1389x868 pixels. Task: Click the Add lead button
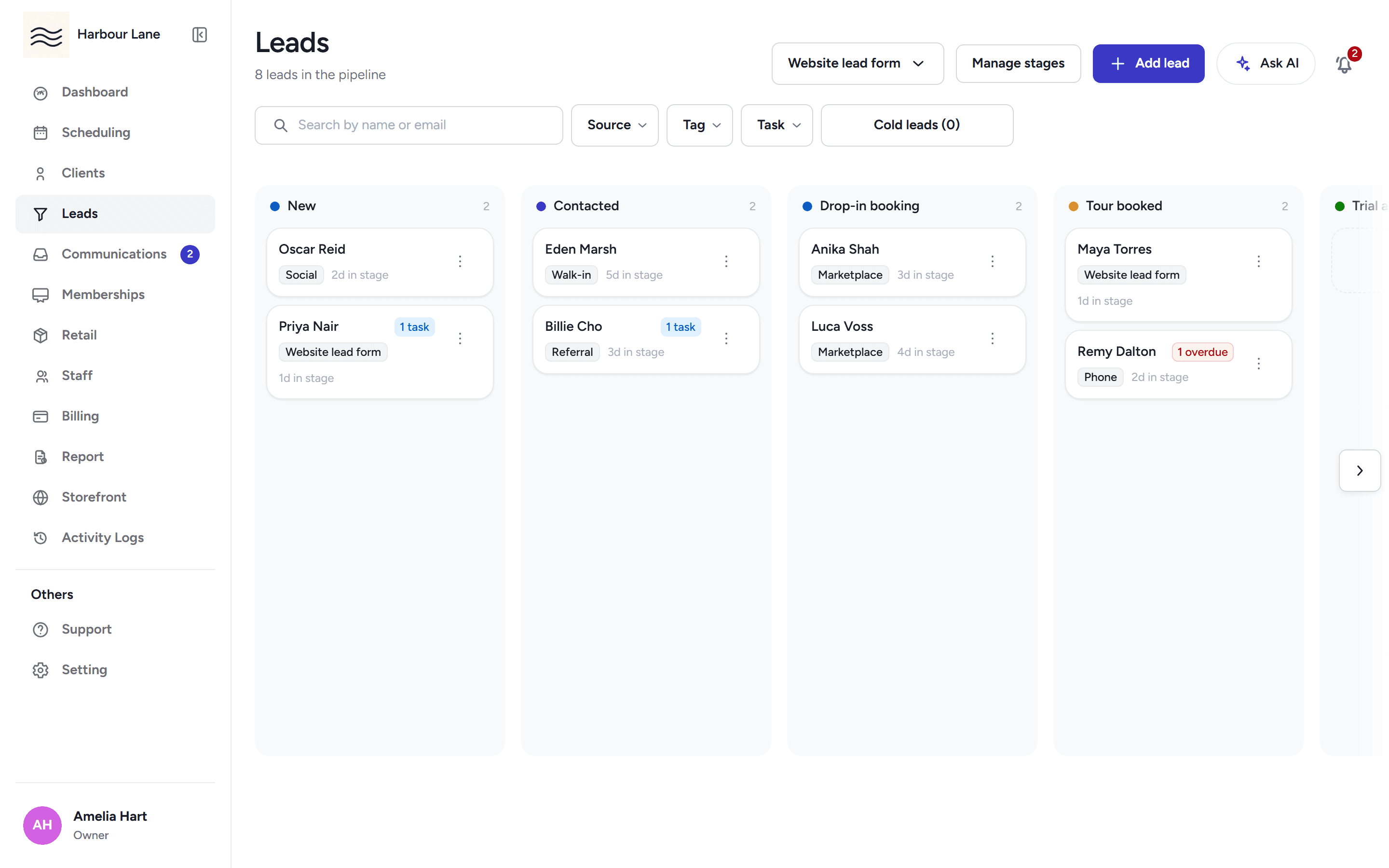pyautogui.click(x=1148, y=64)
